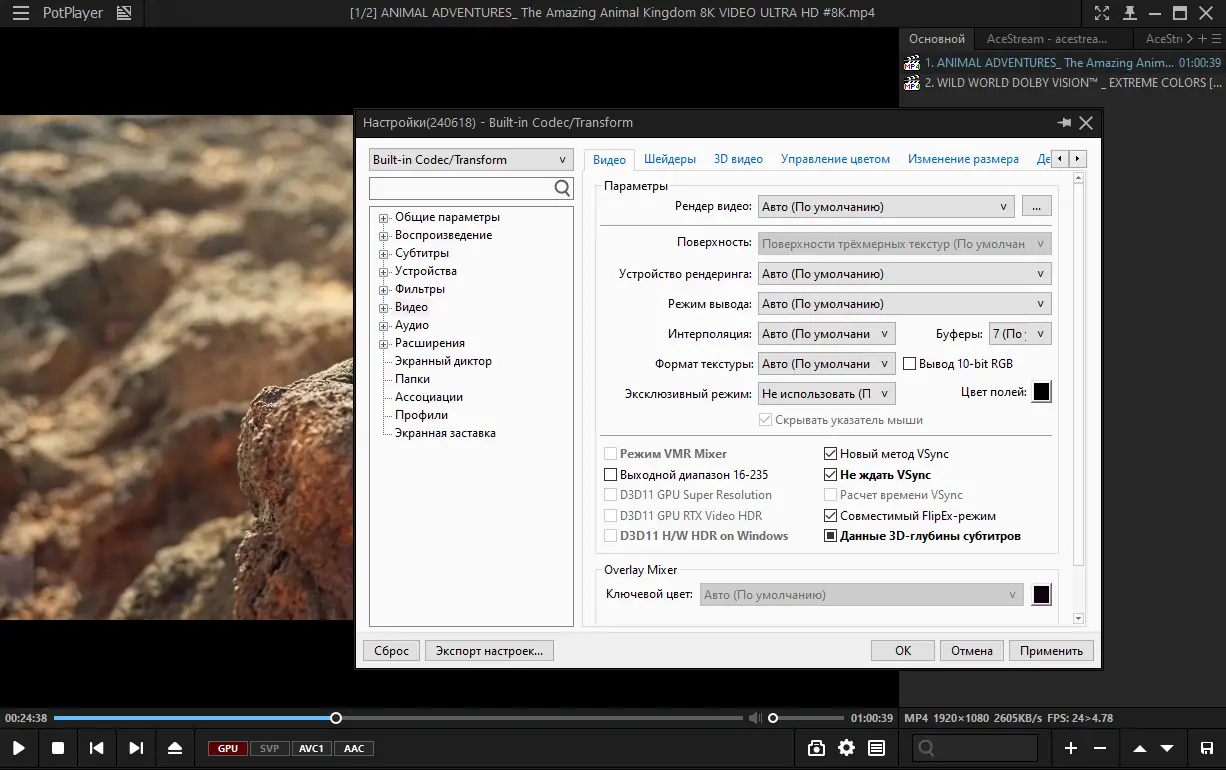The image size is (1226, 770).
Task: Click the GPU indicator badge
Action: coord(228,748)
